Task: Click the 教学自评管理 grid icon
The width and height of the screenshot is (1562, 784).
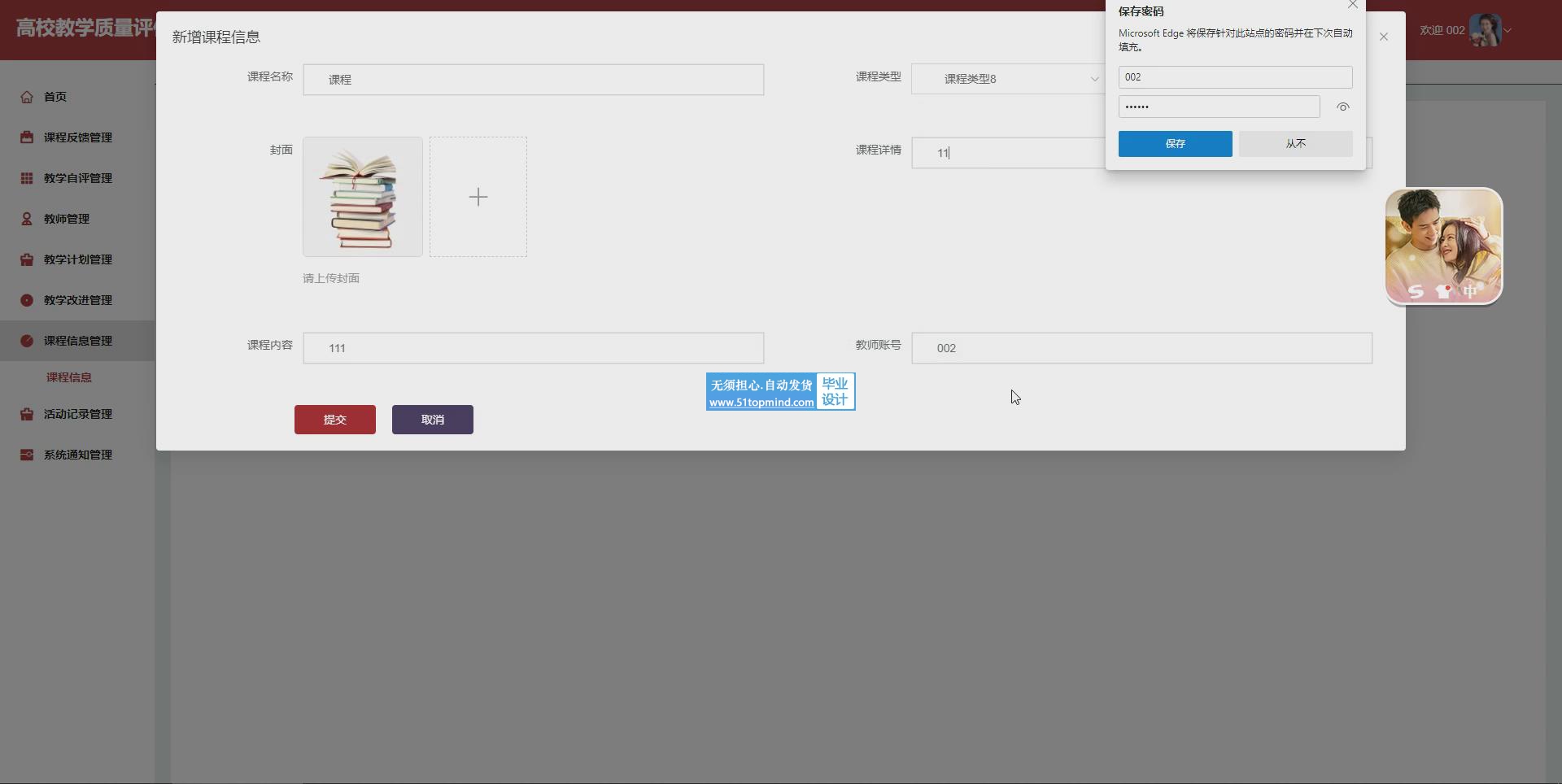Action: (x=27, y=178)
